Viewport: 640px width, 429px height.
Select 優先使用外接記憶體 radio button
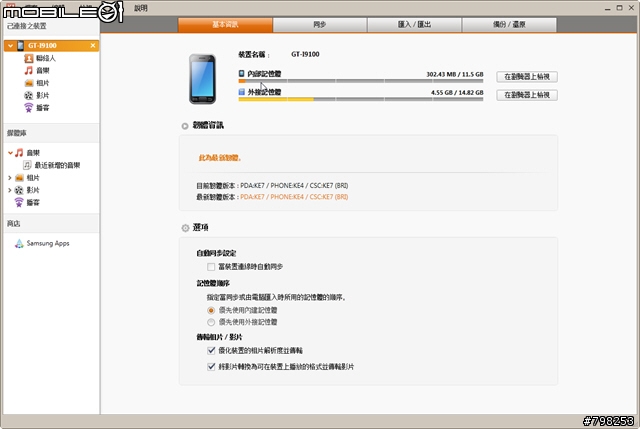tap(211, 322)
